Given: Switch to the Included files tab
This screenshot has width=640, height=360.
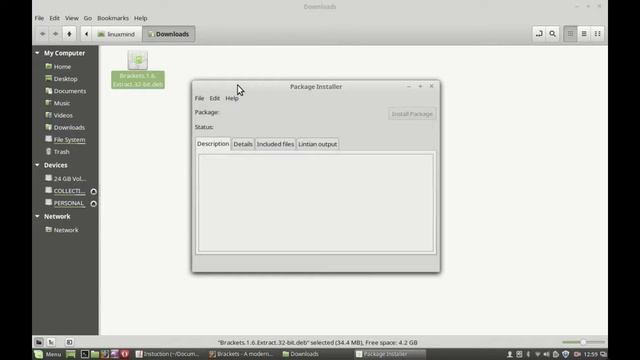Looking at the screenshot, I should [x=275, y=144].
